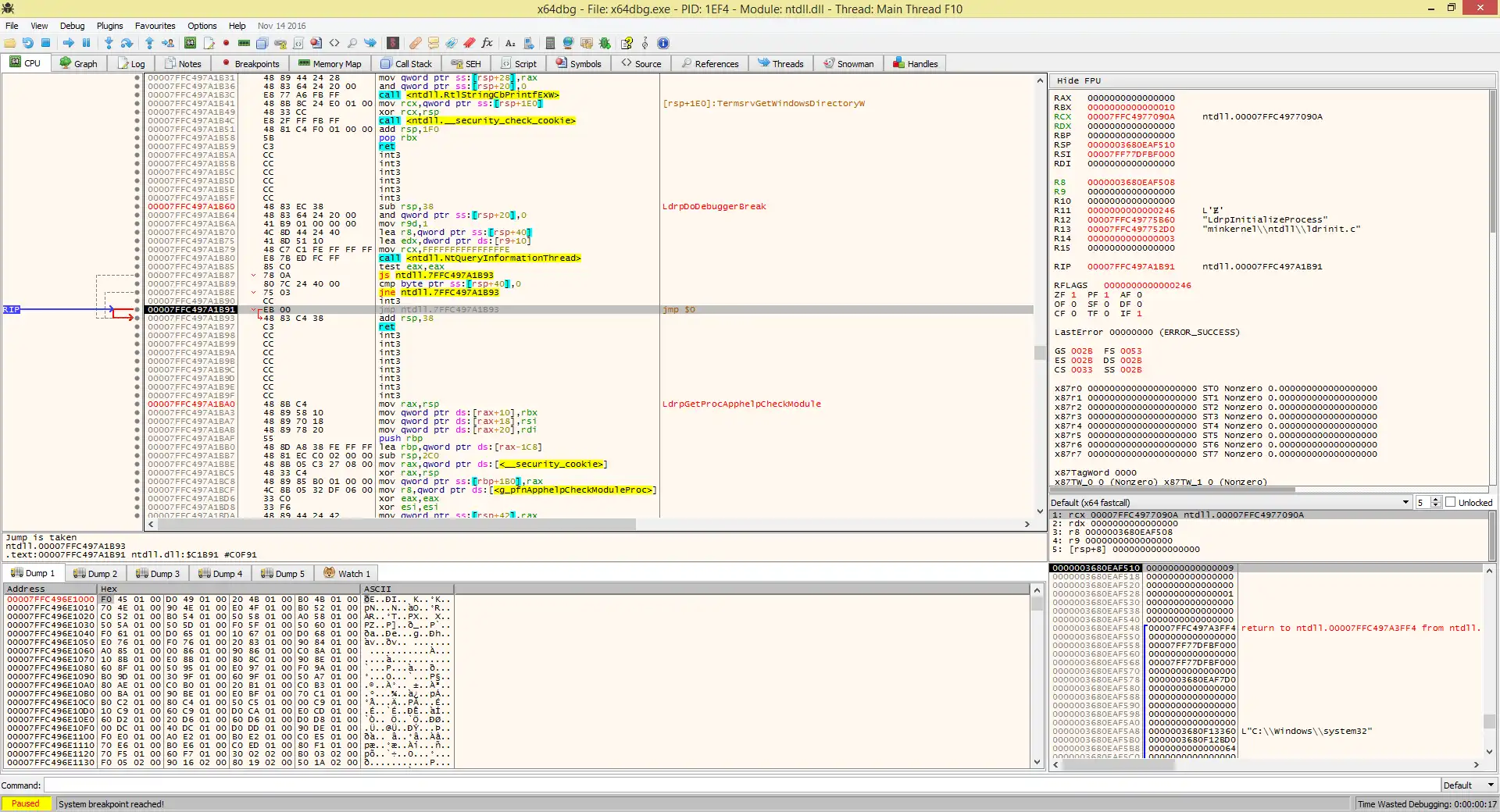This screenshot has height=812, width=1500.
Task: Click the Pause execution icon
Action: point(87,43)
